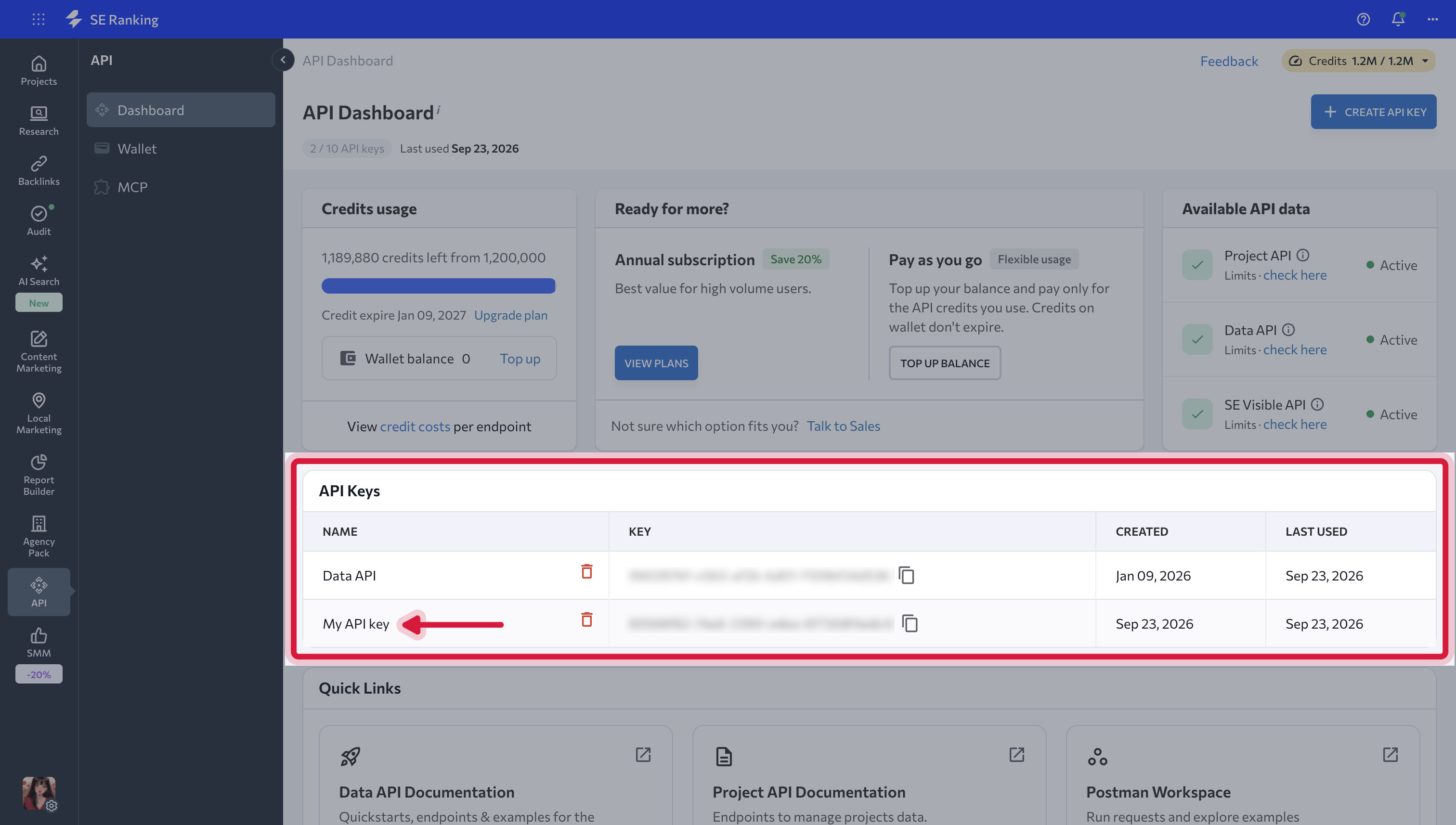Open the Audit section
Screen dimensions: 1456x825
(x=39, y=220)
